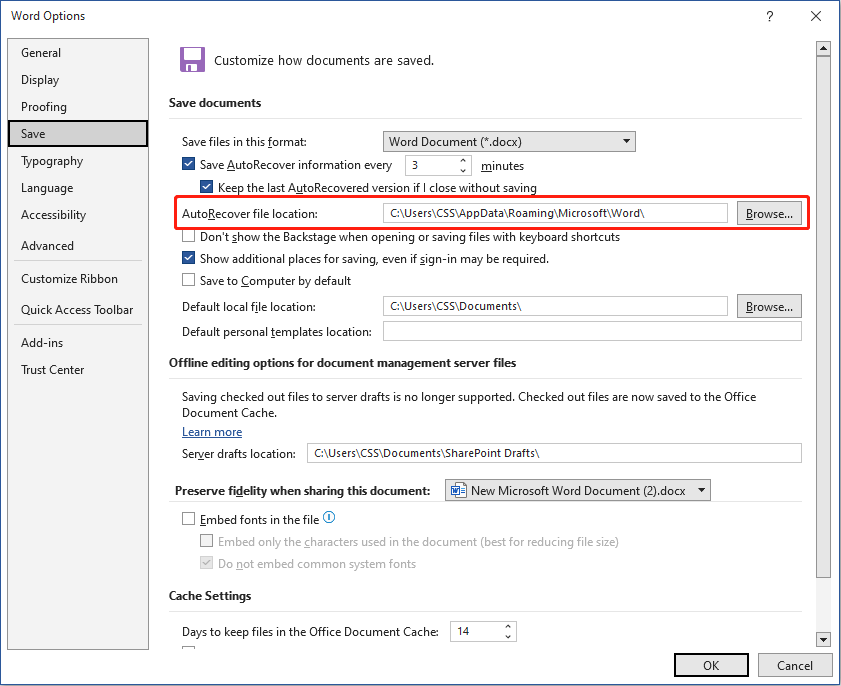
Task: Click the Help question mark icon
Action: click(770, 16)
